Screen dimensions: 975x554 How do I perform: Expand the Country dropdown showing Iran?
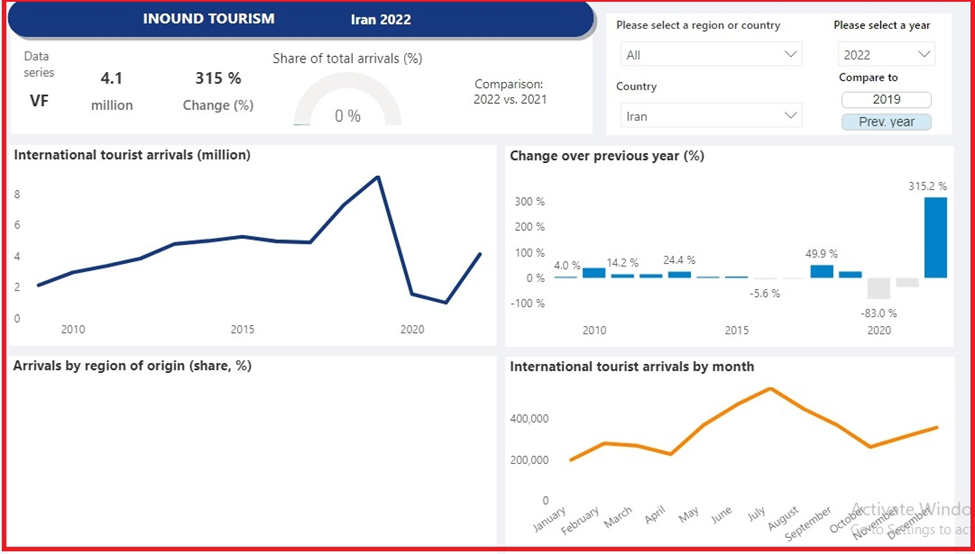pos(710,116)
